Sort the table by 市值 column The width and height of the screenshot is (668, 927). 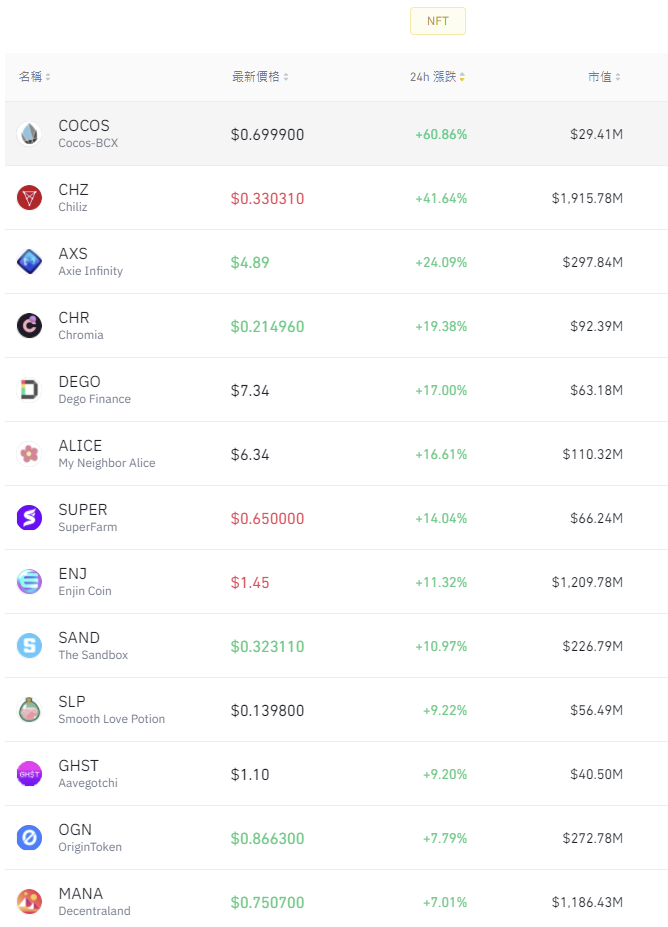604,77
